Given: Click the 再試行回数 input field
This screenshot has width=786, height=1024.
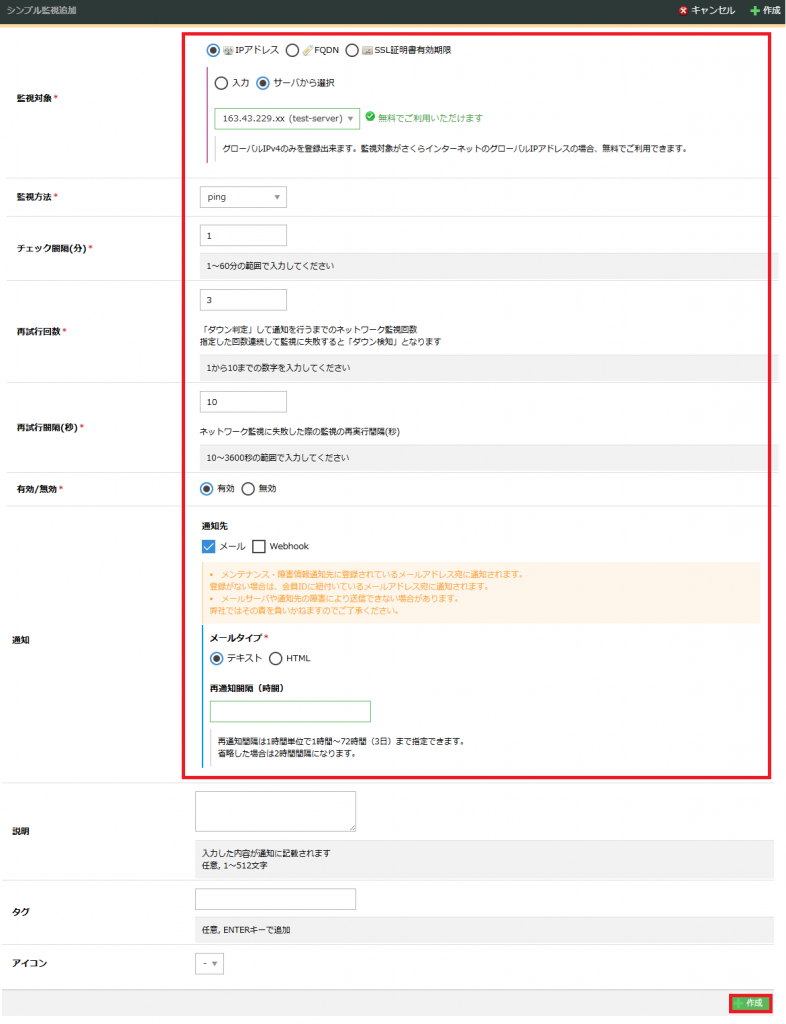Looking at the screenshot, I should click(x=243, y=300).
